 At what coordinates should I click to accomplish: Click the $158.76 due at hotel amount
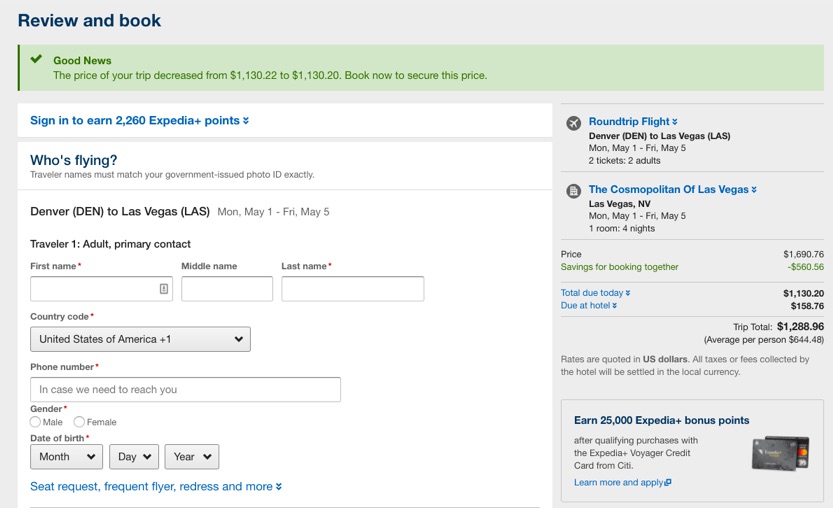808,306
